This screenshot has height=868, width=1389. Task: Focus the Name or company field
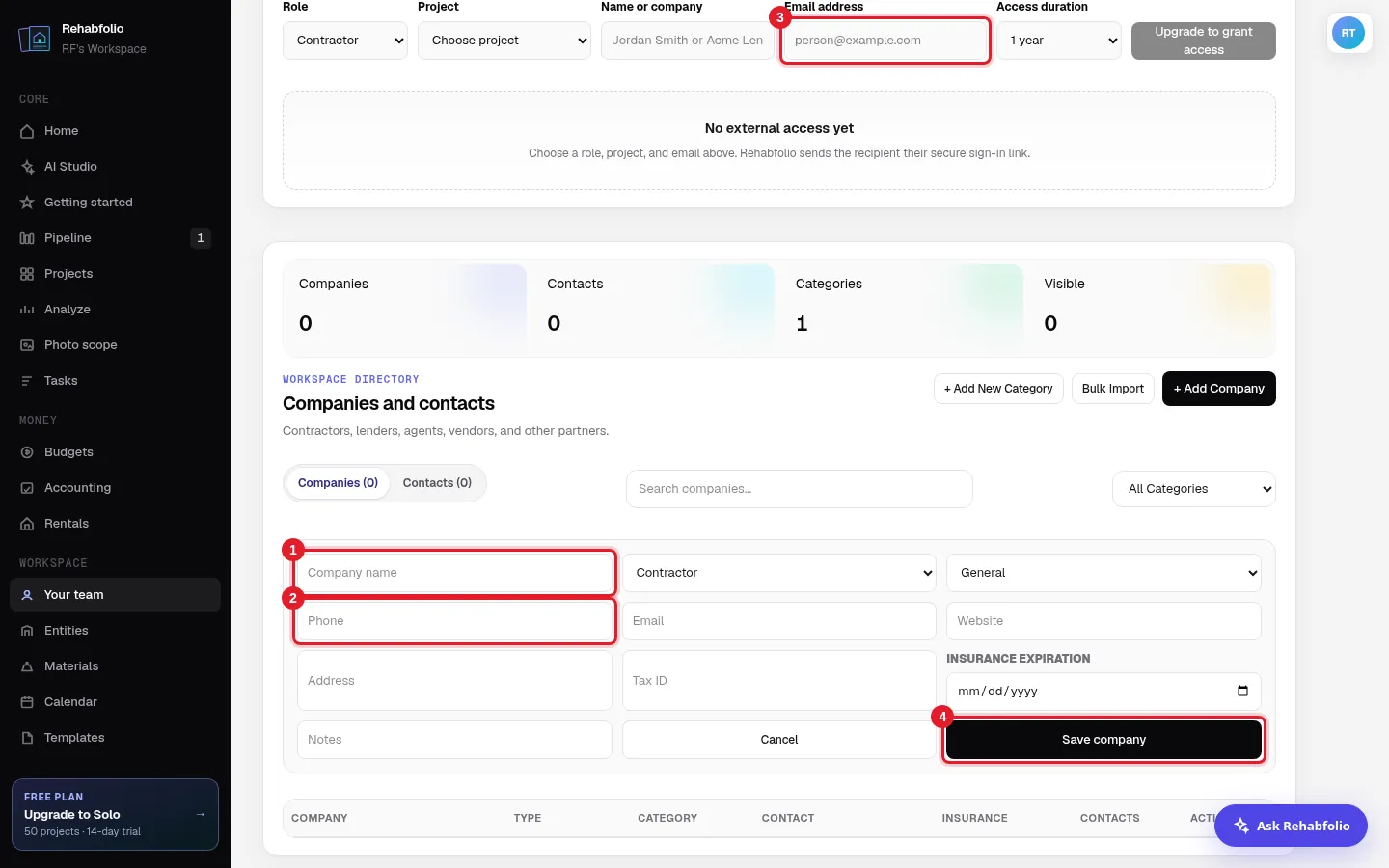(x=688, y=41)
